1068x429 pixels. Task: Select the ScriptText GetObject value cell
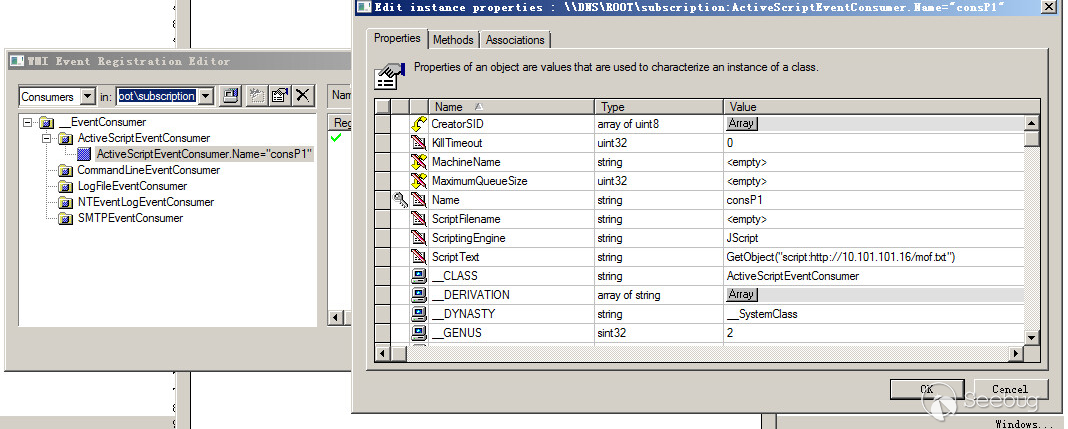tap(874, 257)
